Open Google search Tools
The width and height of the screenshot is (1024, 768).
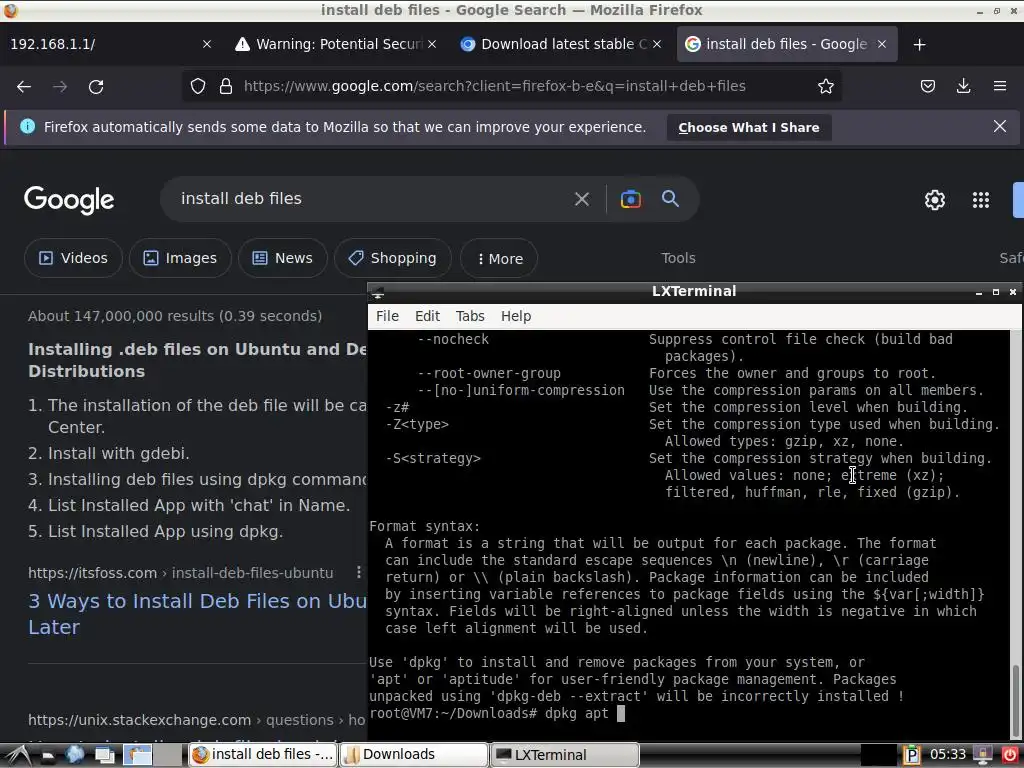coord(678,258)
